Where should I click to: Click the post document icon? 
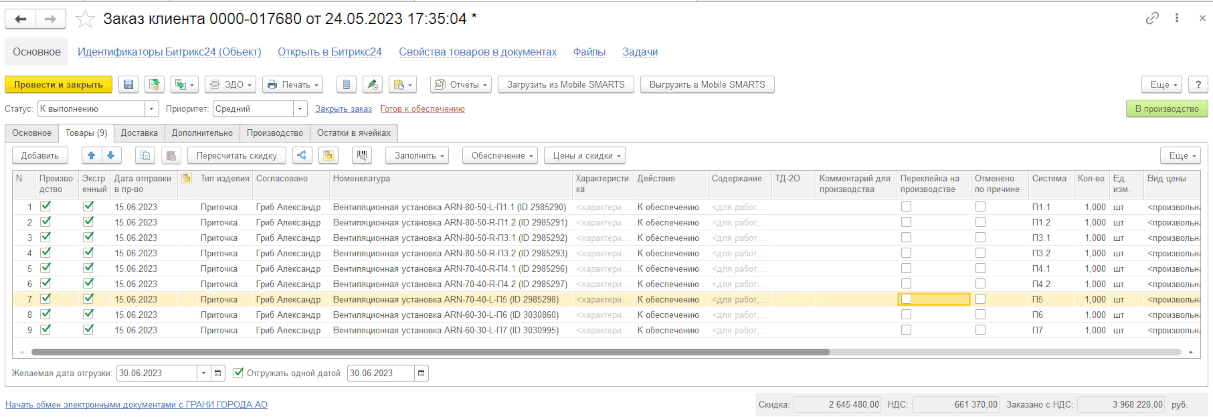(153, 85)
